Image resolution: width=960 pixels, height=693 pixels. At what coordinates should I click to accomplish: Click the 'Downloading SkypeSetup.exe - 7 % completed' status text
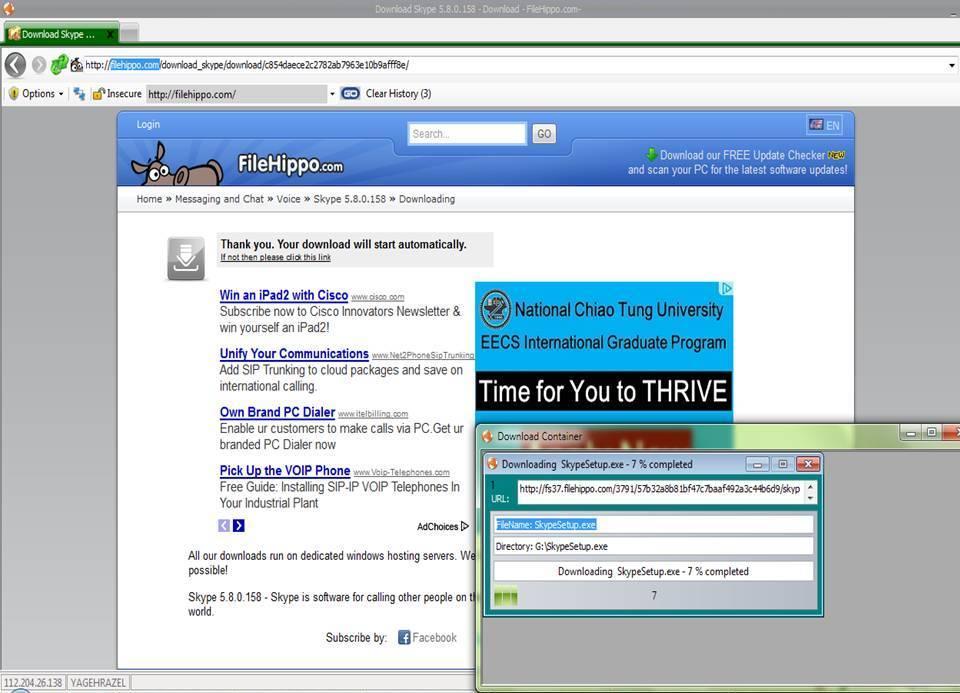(x=653, y=571)
